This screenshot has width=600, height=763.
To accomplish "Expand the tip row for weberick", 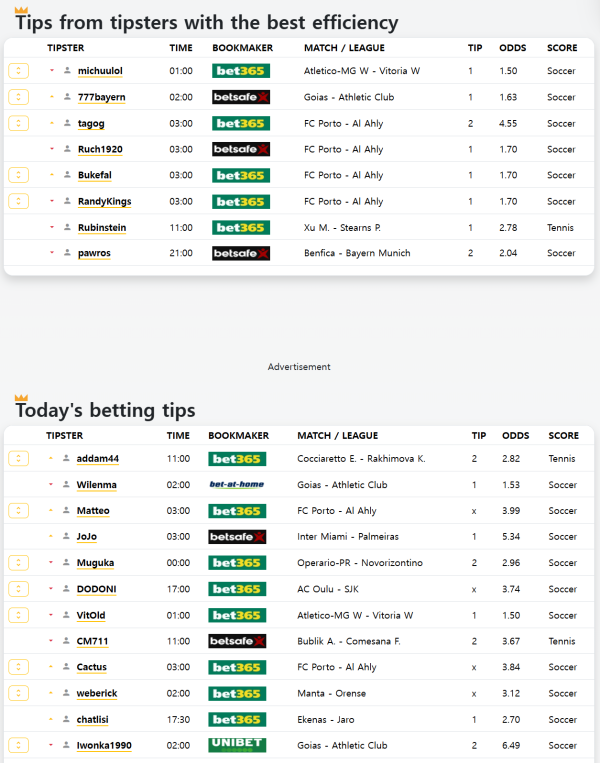I will click(x=18, y=693).
